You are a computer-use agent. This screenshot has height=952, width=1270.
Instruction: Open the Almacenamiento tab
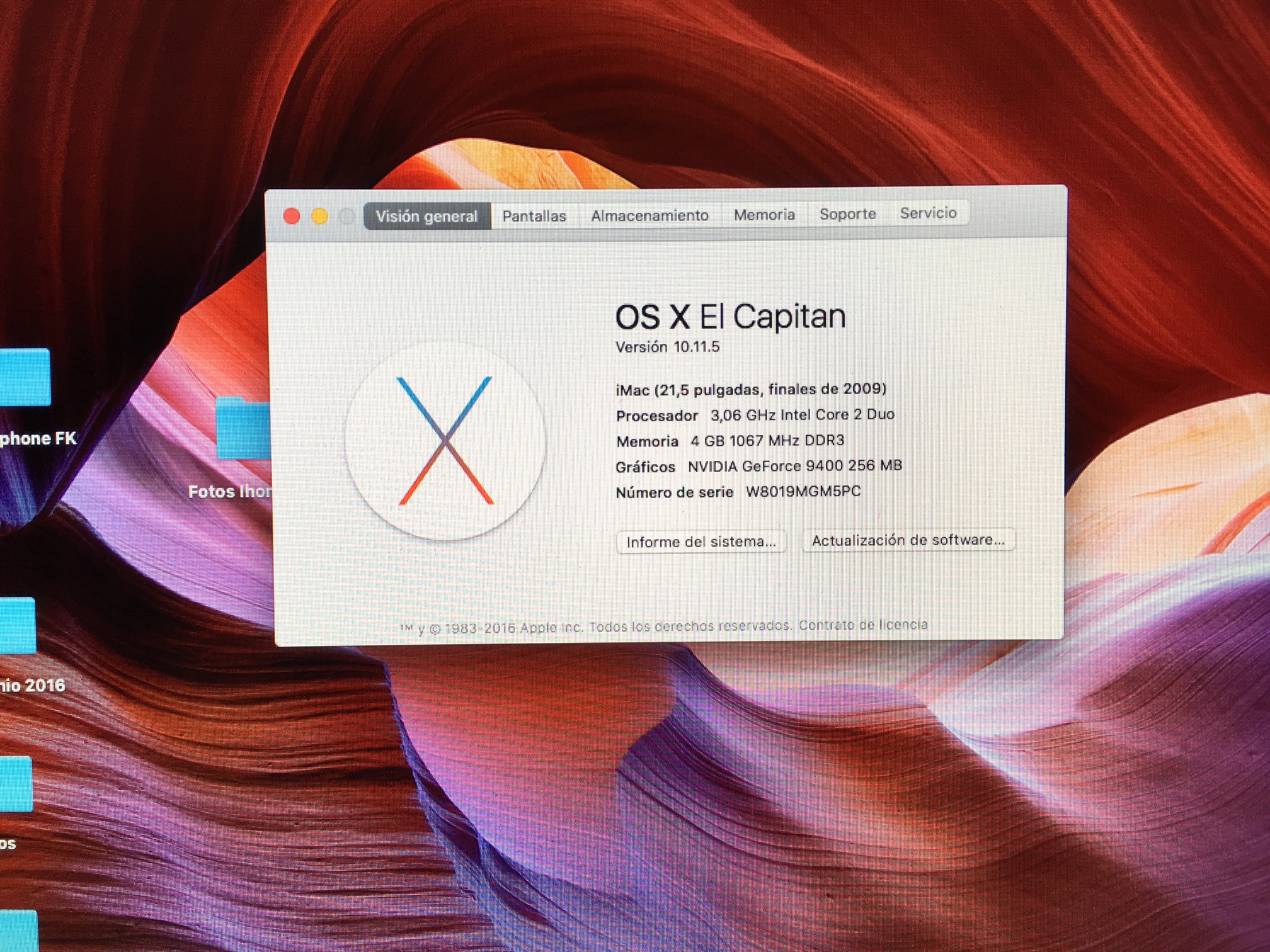649,215
